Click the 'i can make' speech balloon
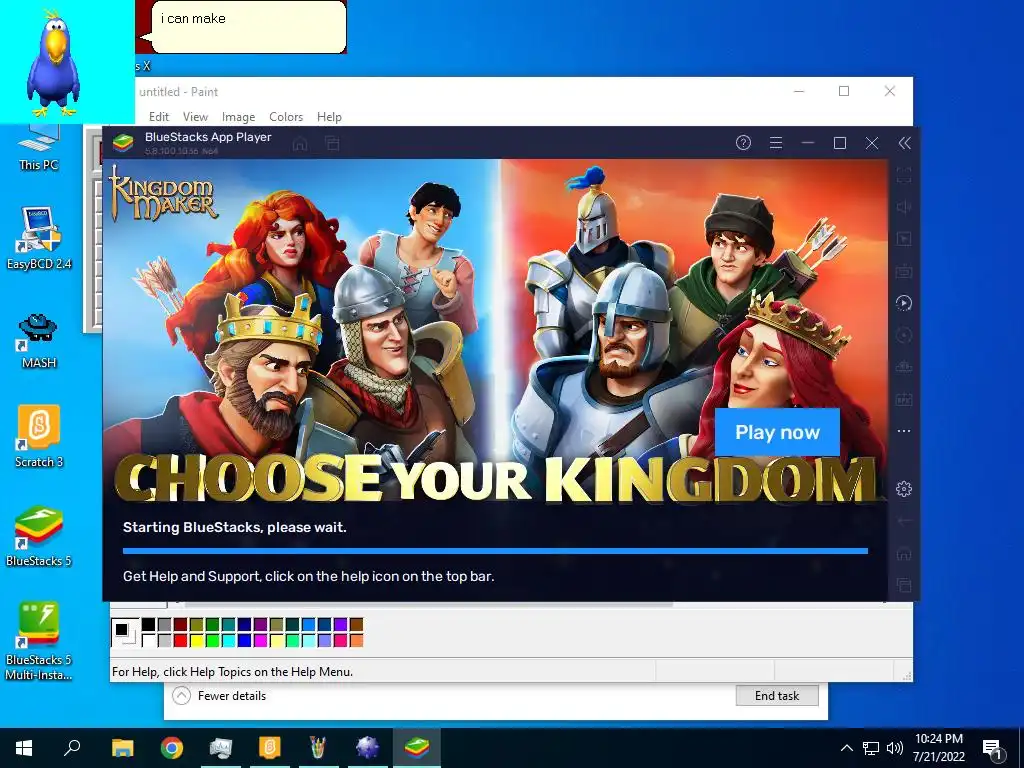The width and height of the screenshot is (1024, 768). pyautogui.click(x=244, y=27)
